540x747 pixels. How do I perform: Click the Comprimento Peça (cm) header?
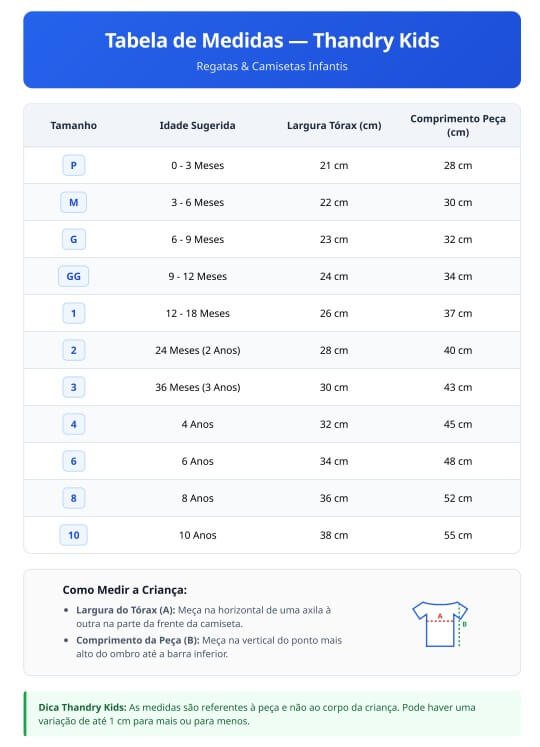point(458,125)
